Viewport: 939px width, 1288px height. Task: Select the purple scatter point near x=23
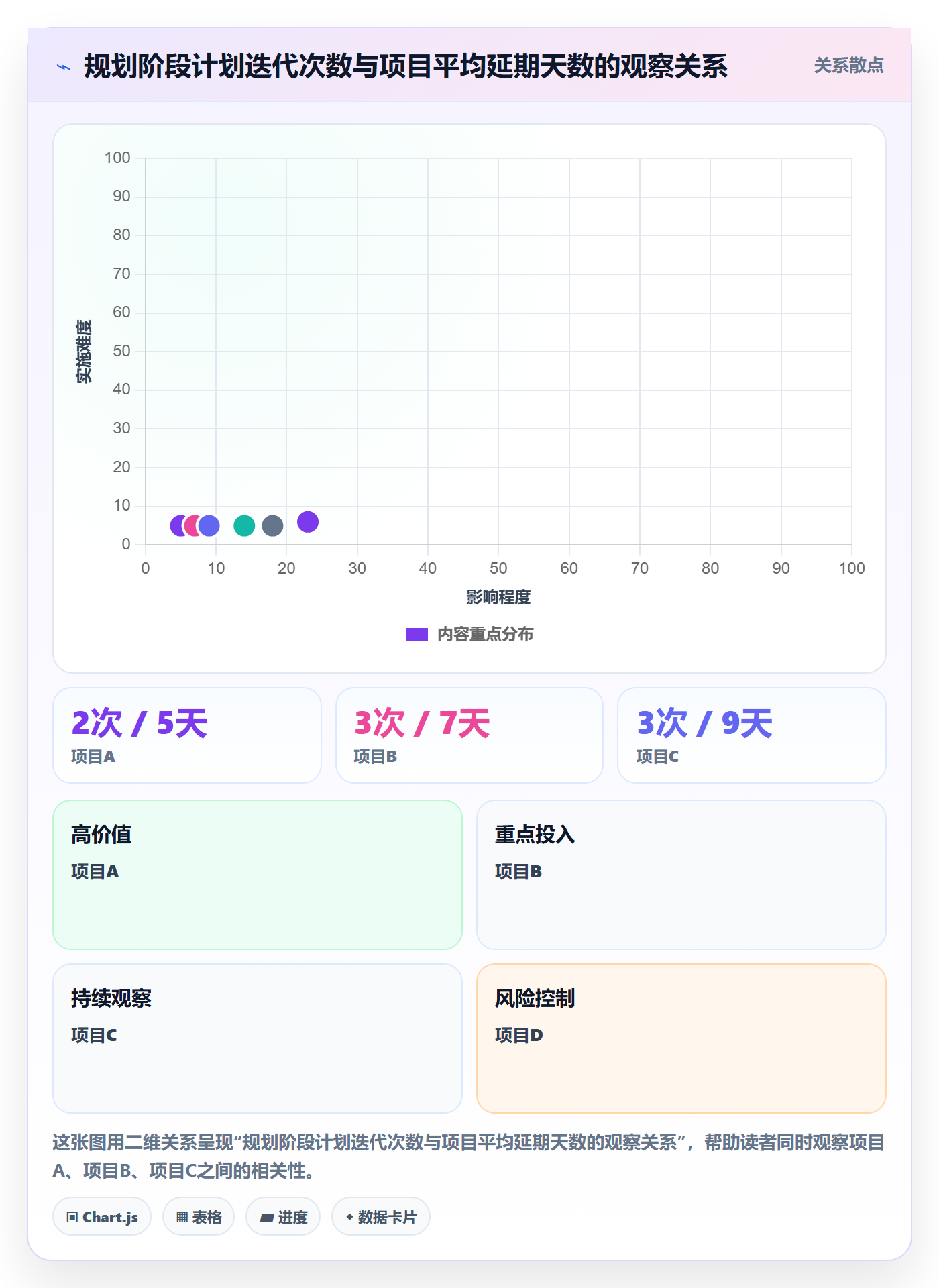(308, 522)
